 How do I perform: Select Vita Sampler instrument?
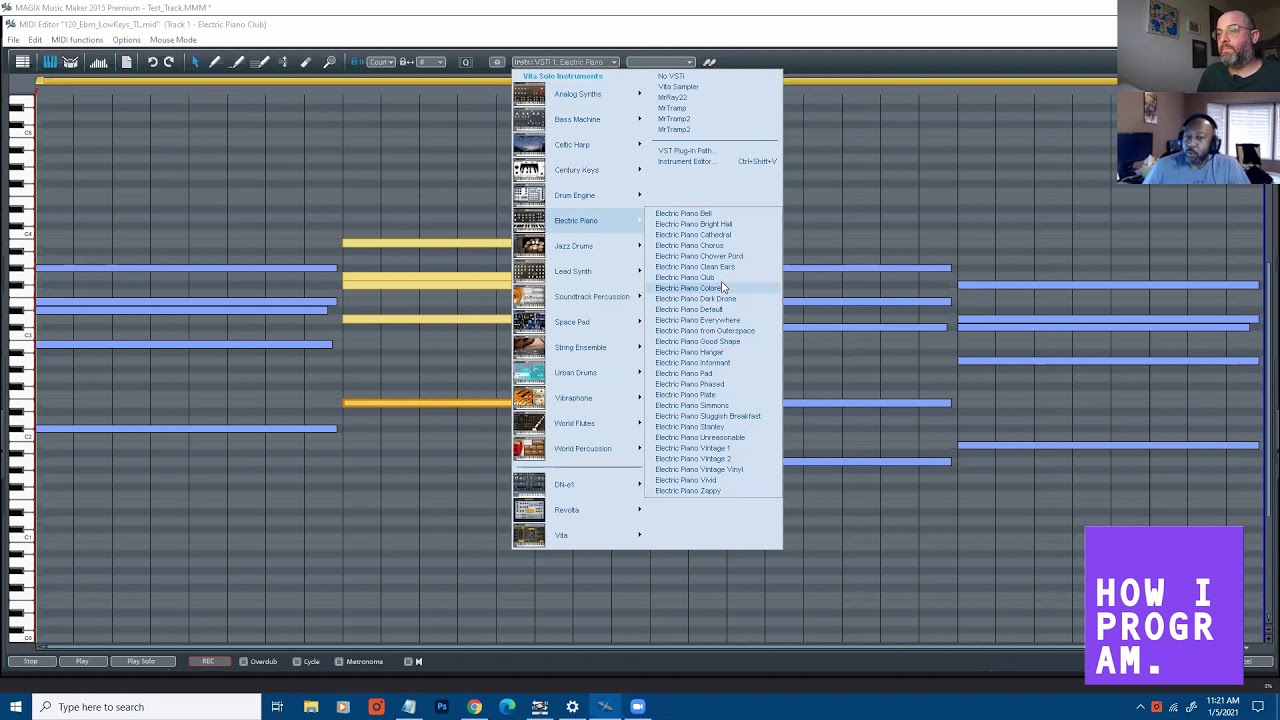pyautogui.click(x=678, y=87)
